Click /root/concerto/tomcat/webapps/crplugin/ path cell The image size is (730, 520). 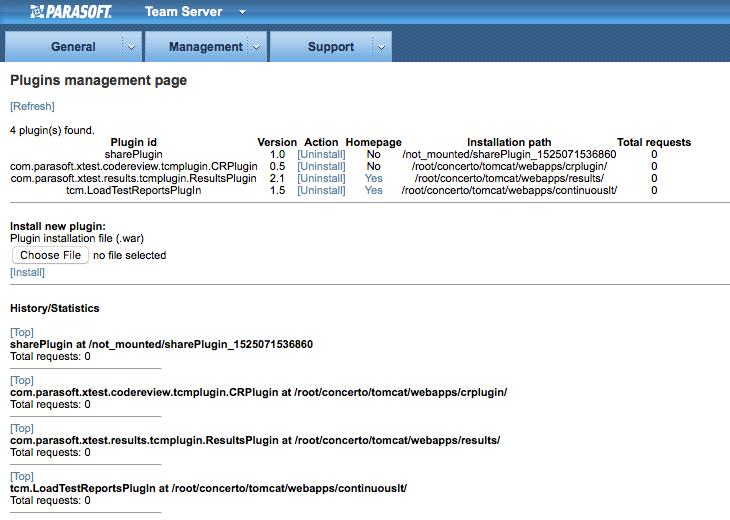point(509,167)
